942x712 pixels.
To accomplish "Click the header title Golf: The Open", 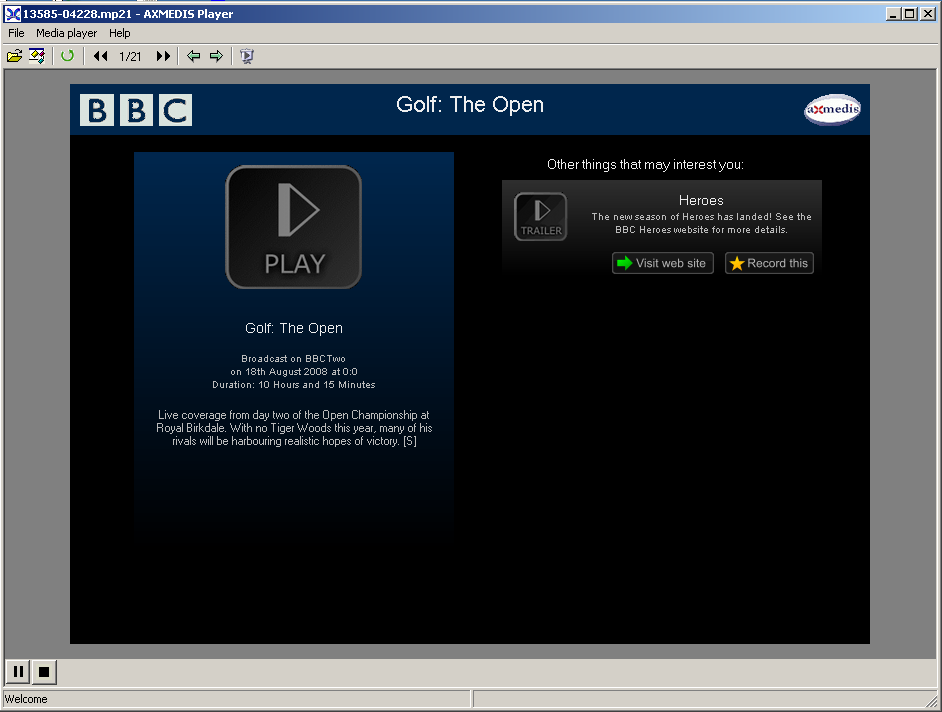I will (x=470, y=105).
